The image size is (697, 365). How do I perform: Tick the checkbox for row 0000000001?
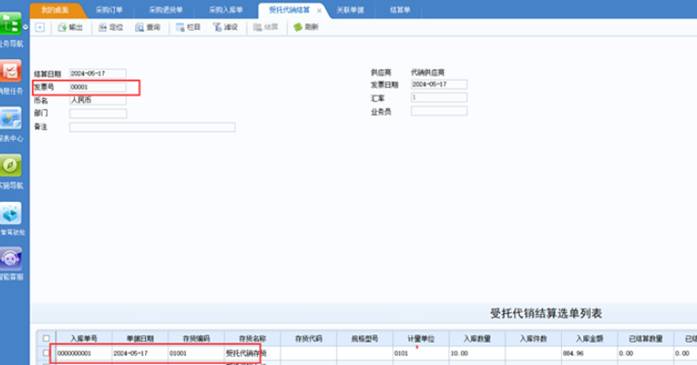[46, 353]
